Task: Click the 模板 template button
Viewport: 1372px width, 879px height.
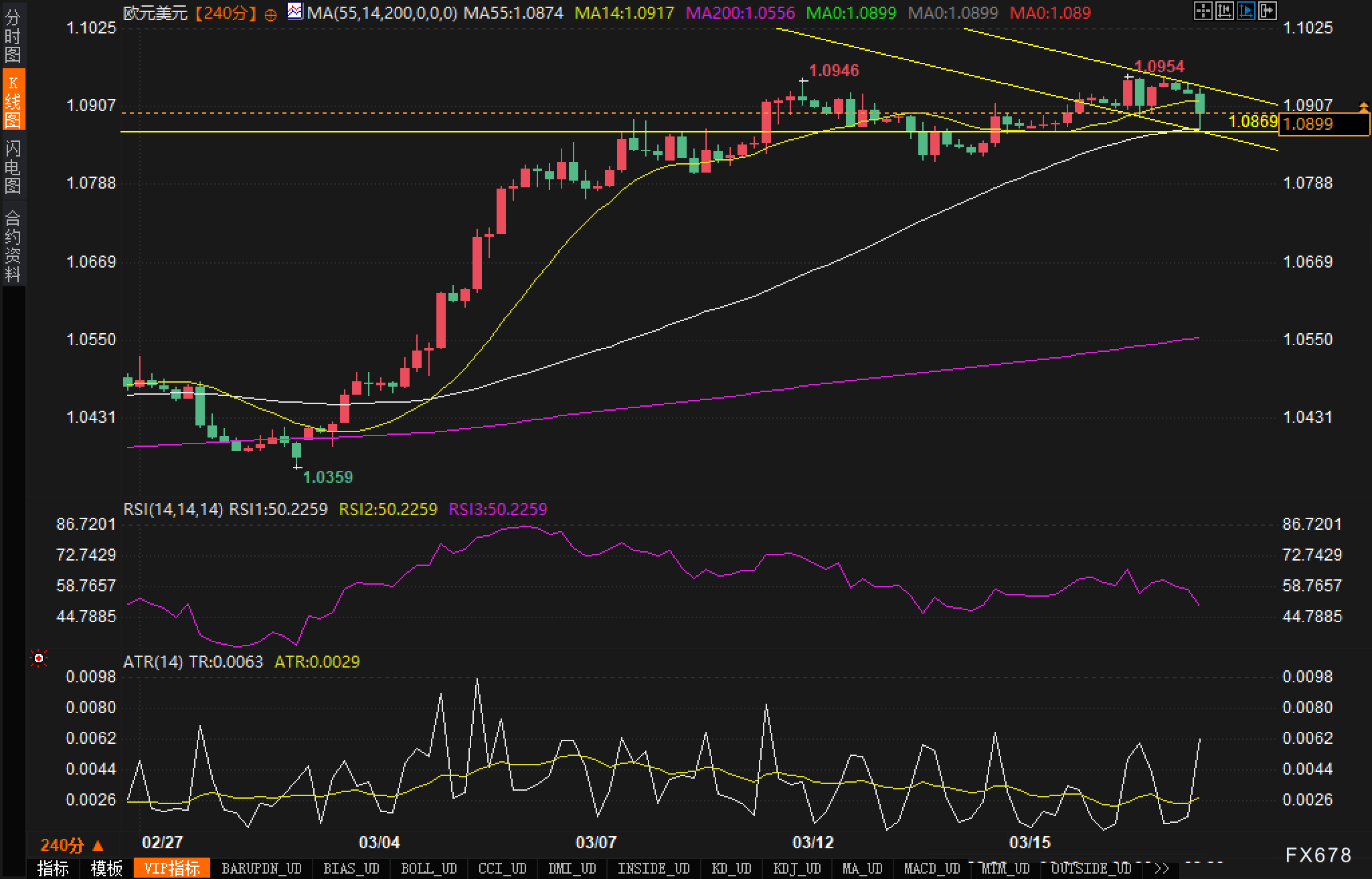Action: tap(106, 869)
